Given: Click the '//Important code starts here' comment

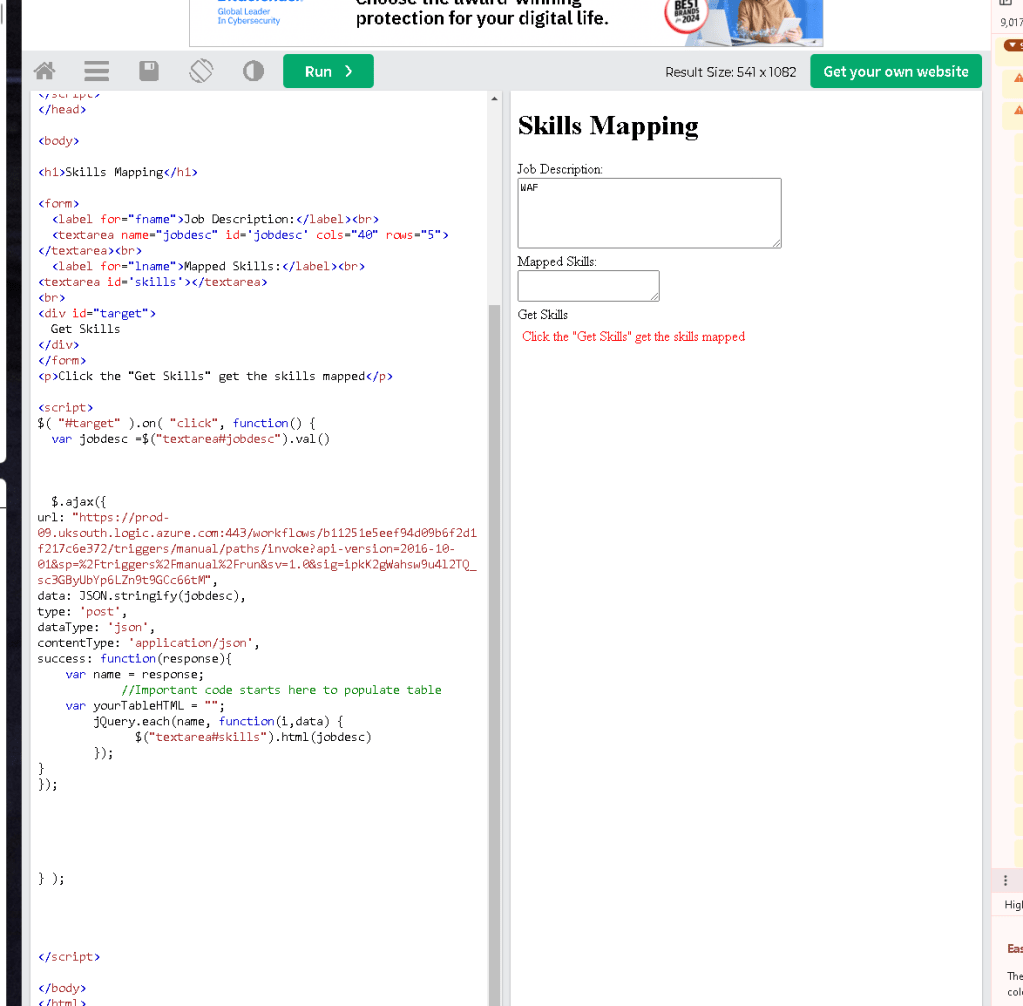Looking at the screenshot, I should click(281, 690).
